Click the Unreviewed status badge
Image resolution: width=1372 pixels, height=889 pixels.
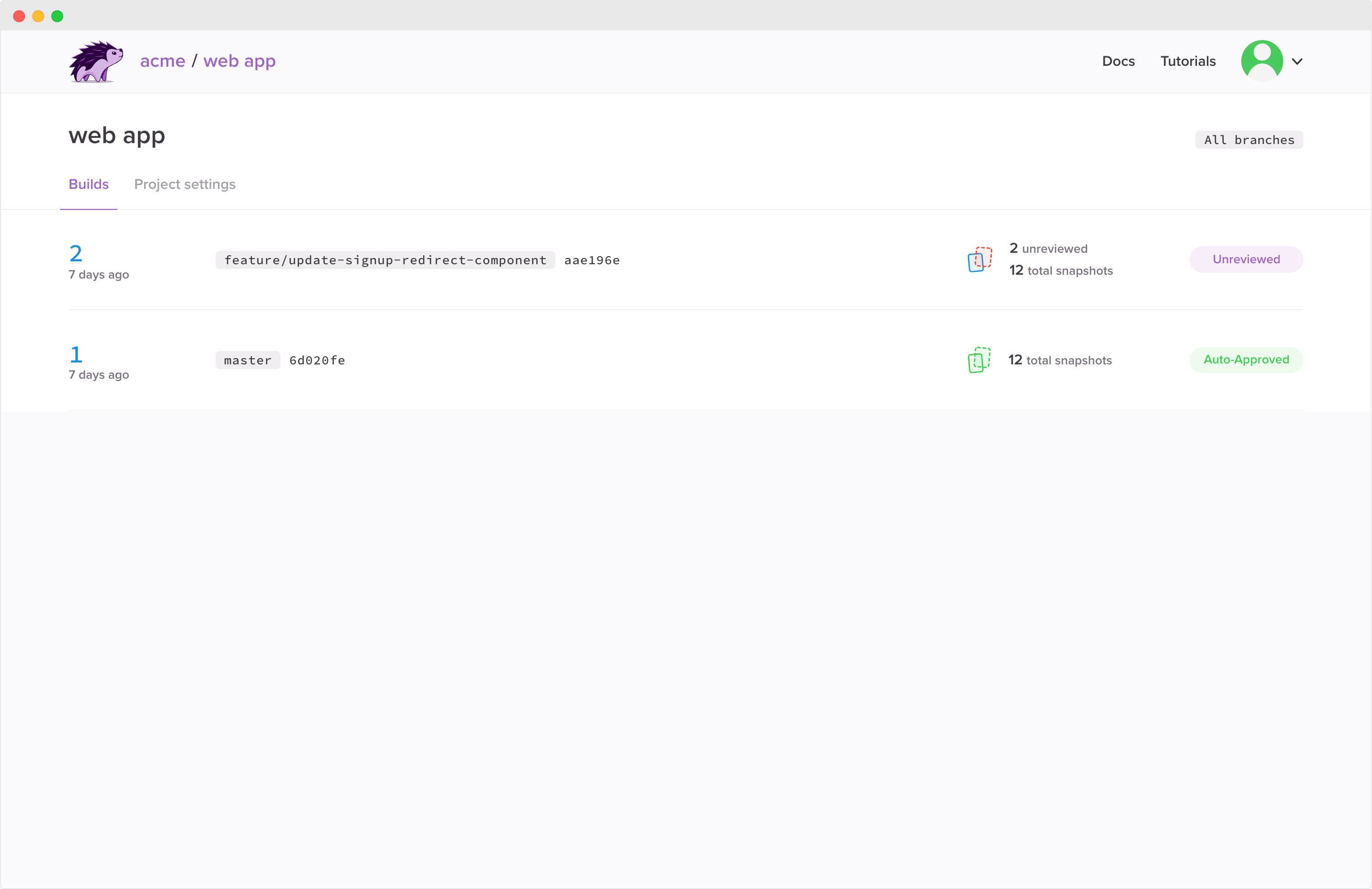click(1246, 259)
